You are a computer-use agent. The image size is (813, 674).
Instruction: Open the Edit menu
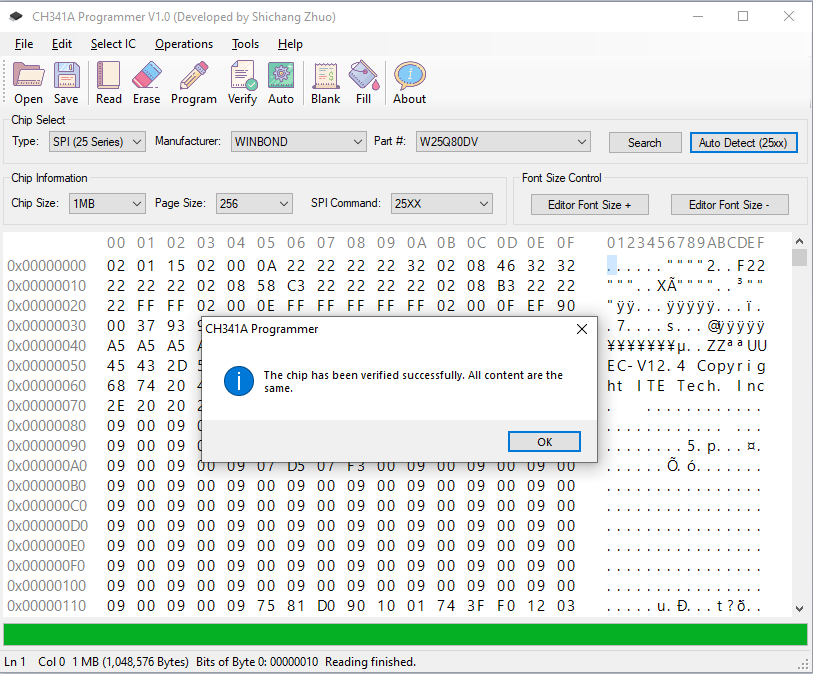click(x=62, y=44)
